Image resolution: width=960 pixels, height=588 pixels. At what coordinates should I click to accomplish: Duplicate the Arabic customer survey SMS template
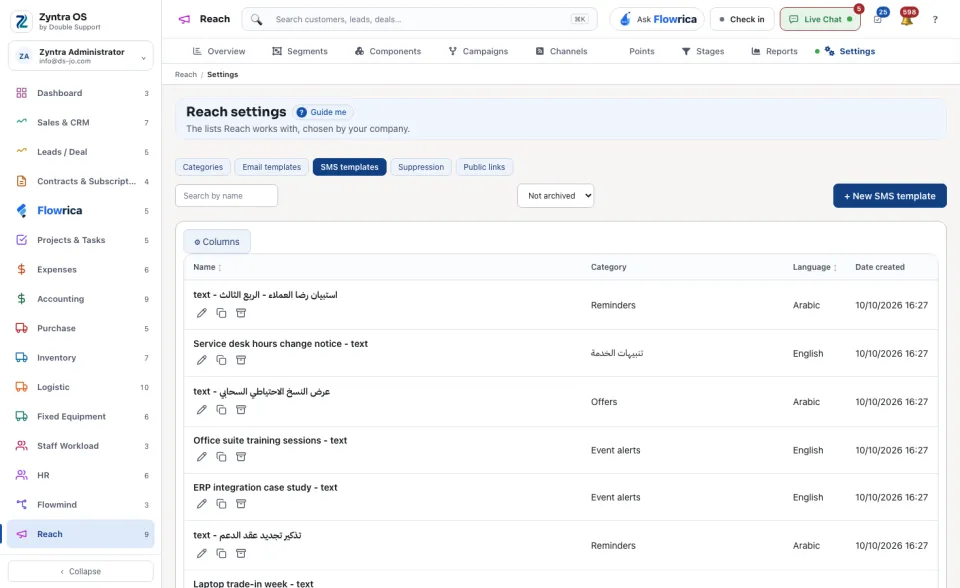coord(221,313)
